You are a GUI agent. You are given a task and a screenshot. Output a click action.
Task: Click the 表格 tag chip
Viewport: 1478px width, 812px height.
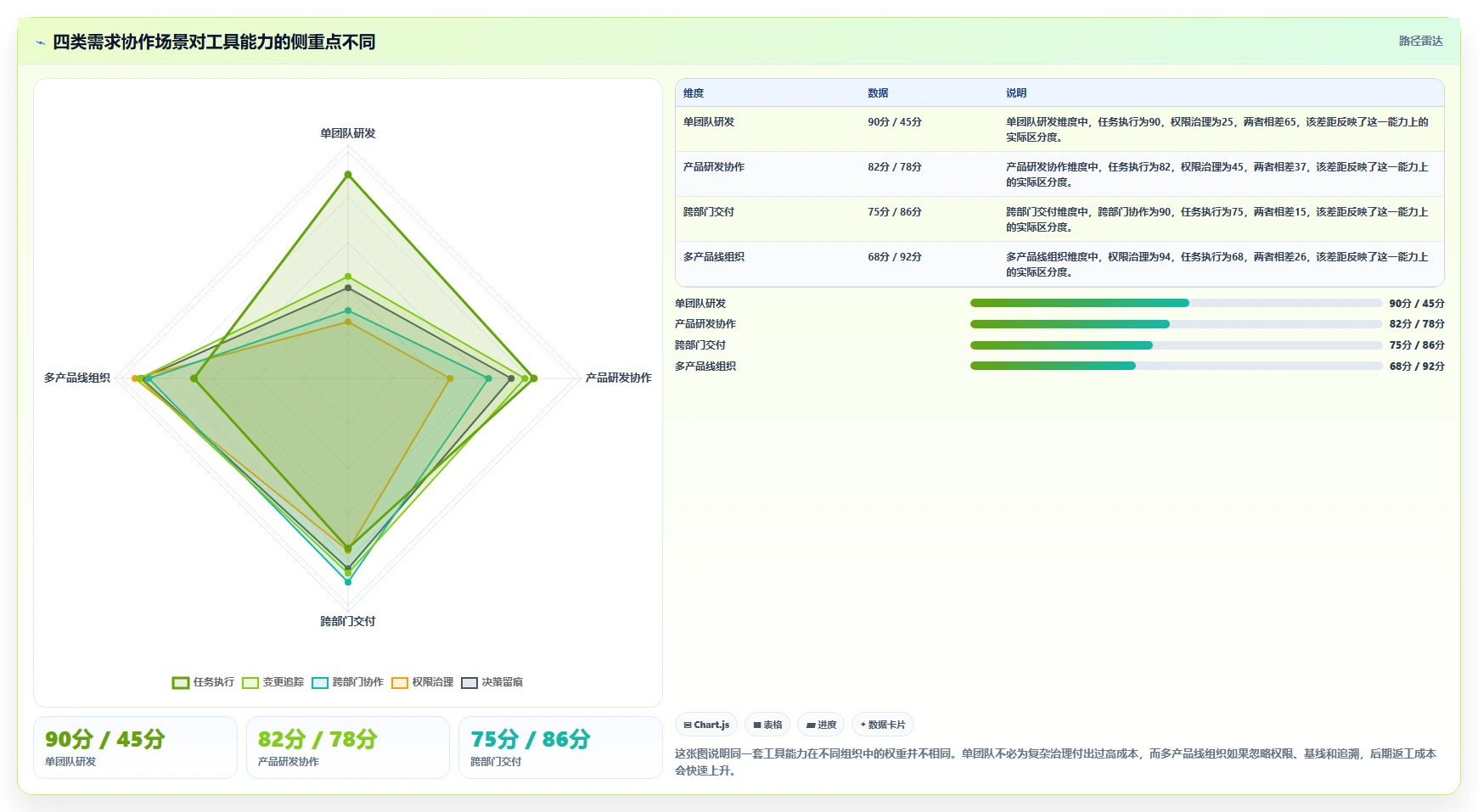tap(767, 725)
